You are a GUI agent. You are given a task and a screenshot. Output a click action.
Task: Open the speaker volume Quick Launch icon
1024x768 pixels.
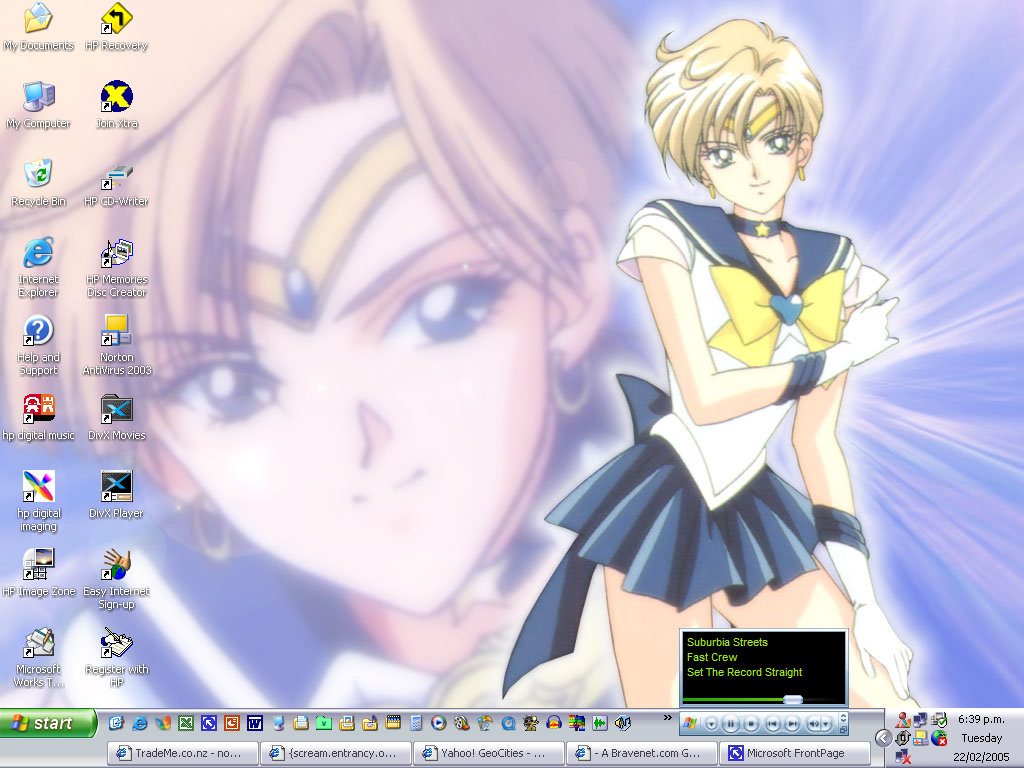point(623,723)
